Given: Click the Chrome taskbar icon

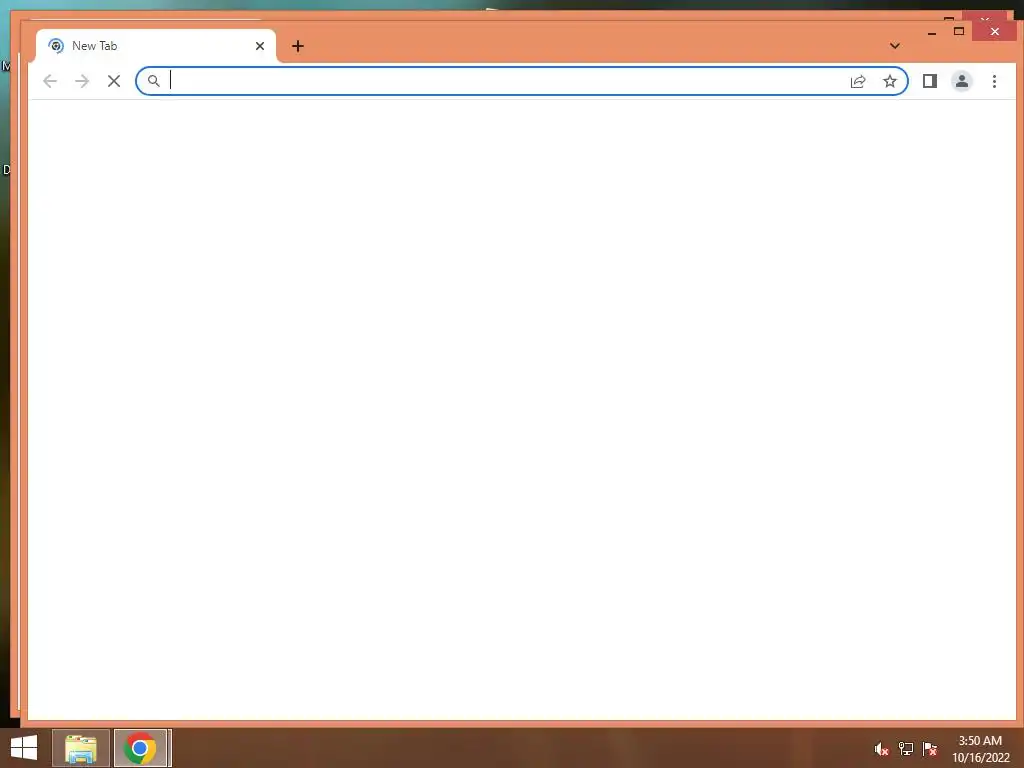Looking at the screenshot, I should click(x=140, y=748).
